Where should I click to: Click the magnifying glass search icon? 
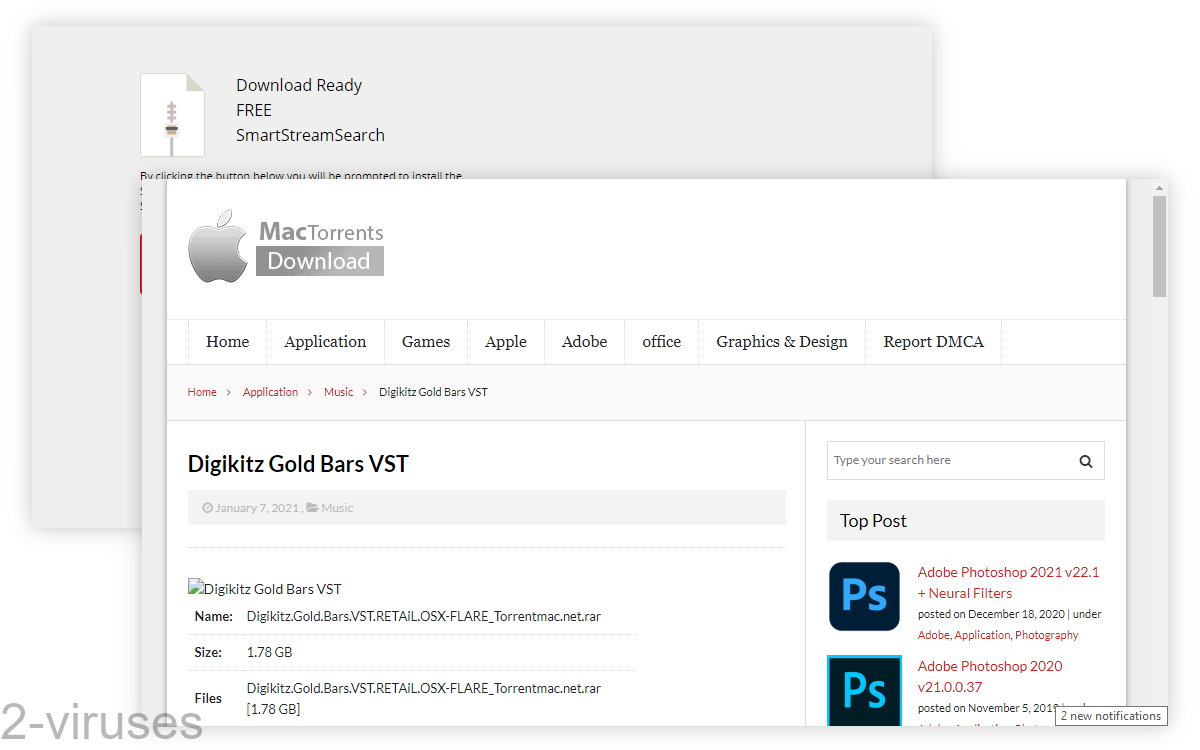coord(1086,461)
